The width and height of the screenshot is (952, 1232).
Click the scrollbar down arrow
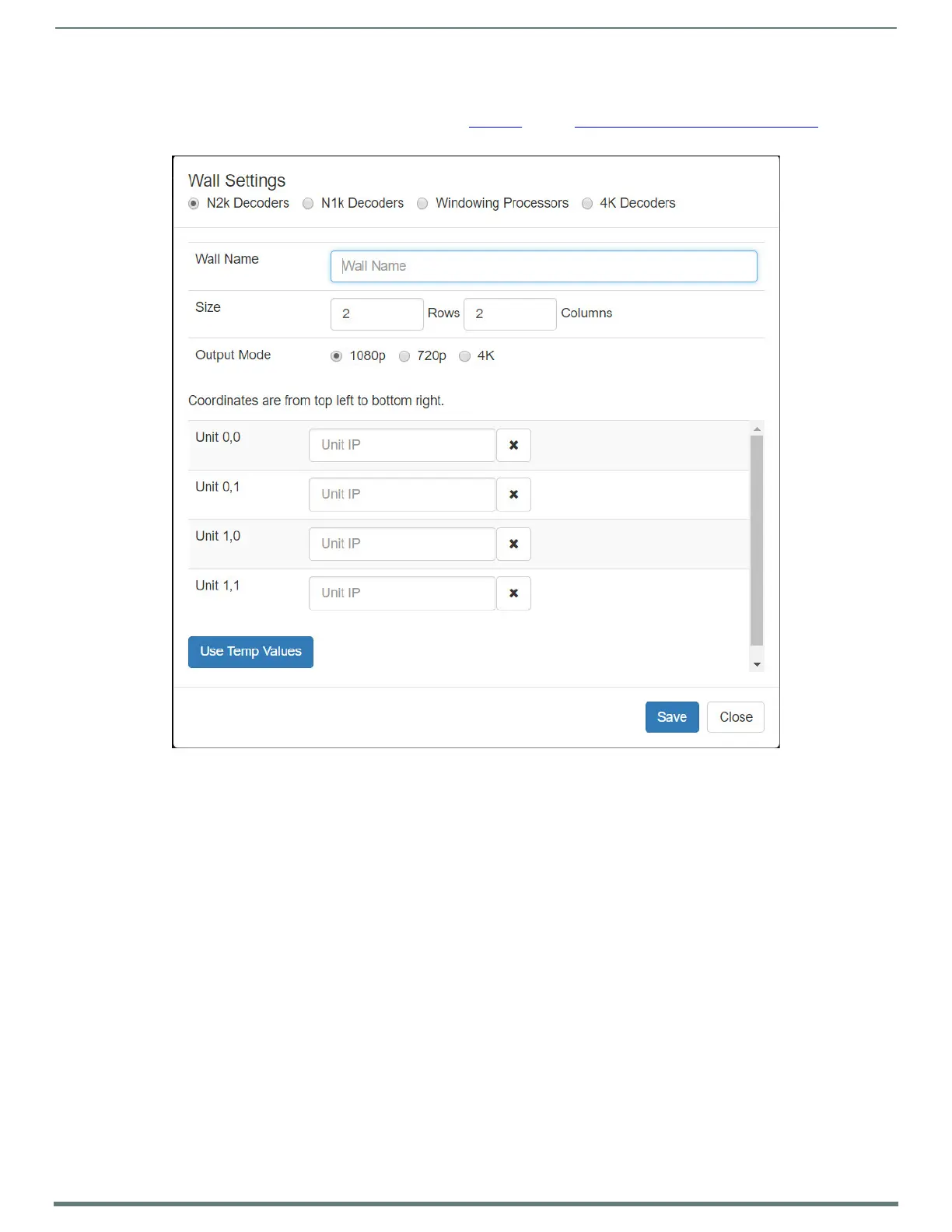pos(757,664)
